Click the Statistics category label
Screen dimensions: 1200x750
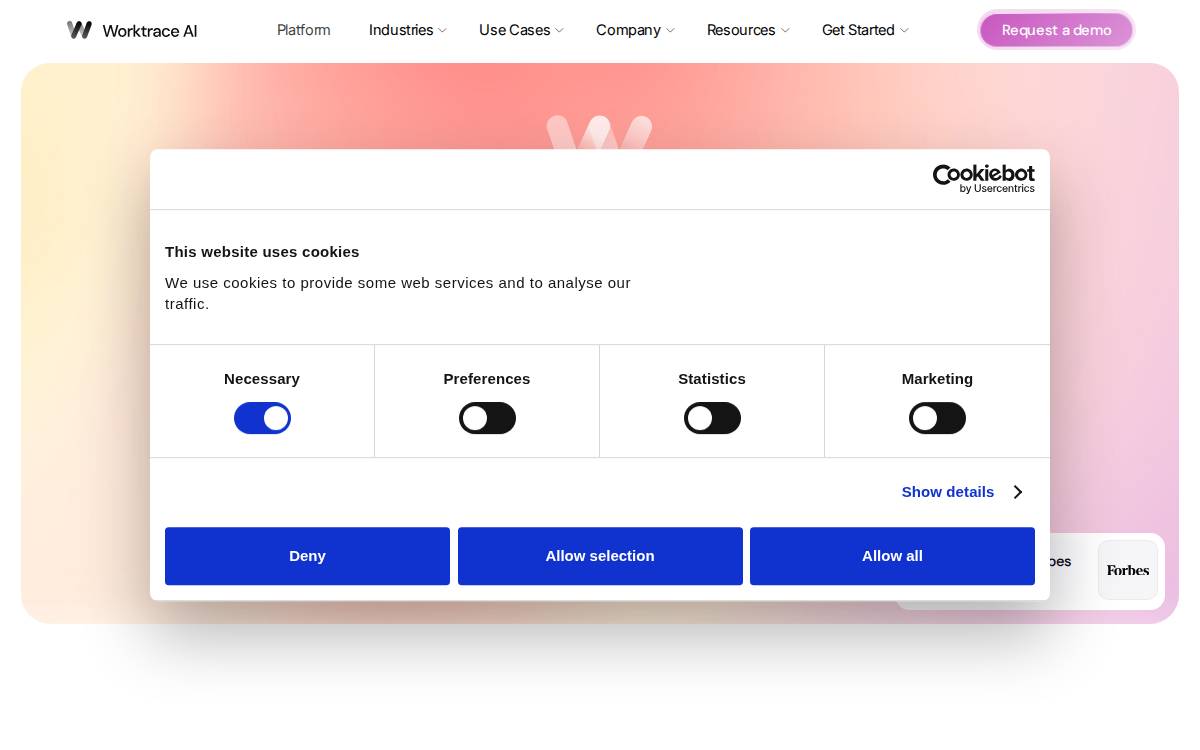click(x=712, y=379)
